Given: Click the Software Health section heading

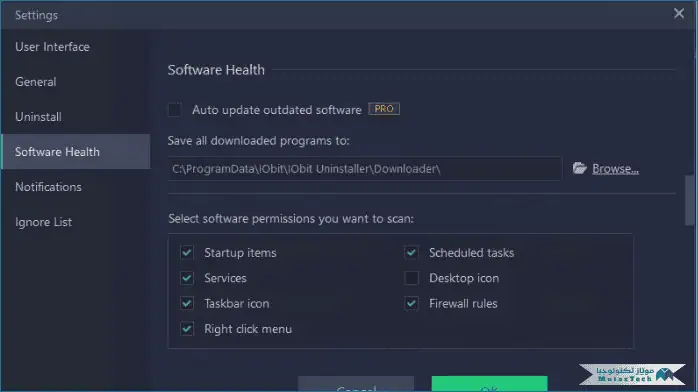Looking at the screenshot, I should click(216, 70).
